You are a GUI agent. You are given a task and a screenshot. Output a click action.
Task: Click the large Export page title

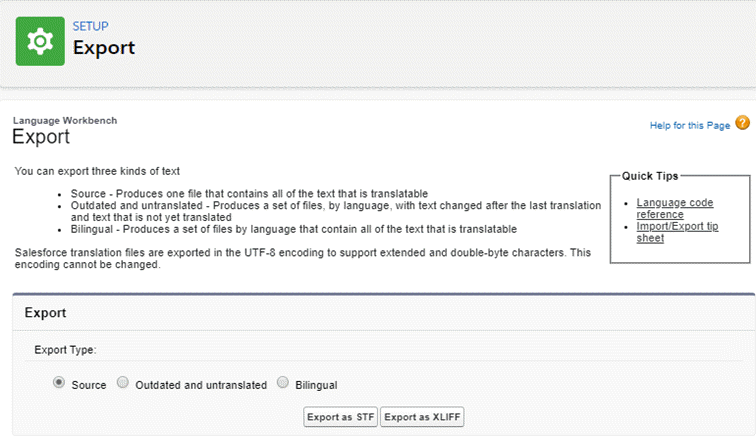103,47
